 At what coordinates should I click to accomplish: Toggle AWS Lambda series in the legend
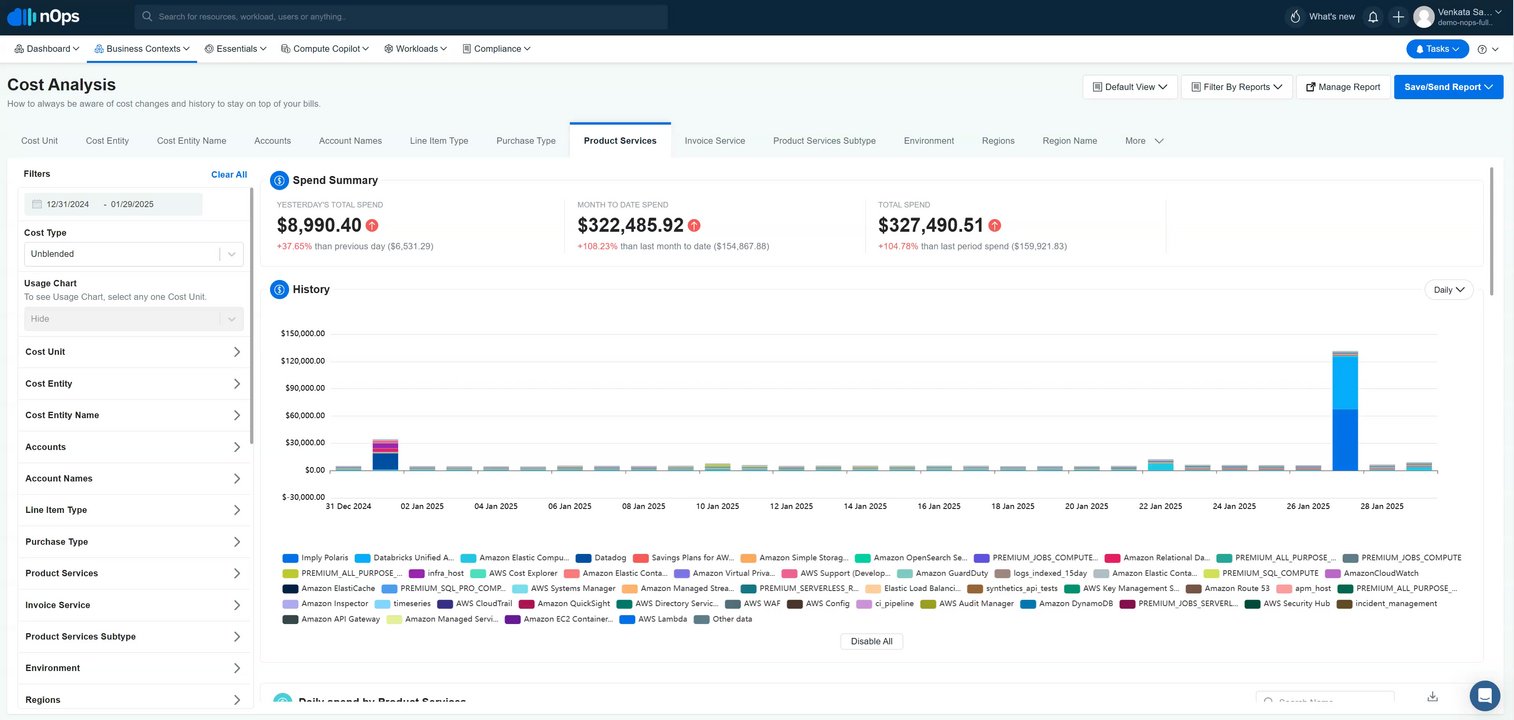click(x=653, y=619)
